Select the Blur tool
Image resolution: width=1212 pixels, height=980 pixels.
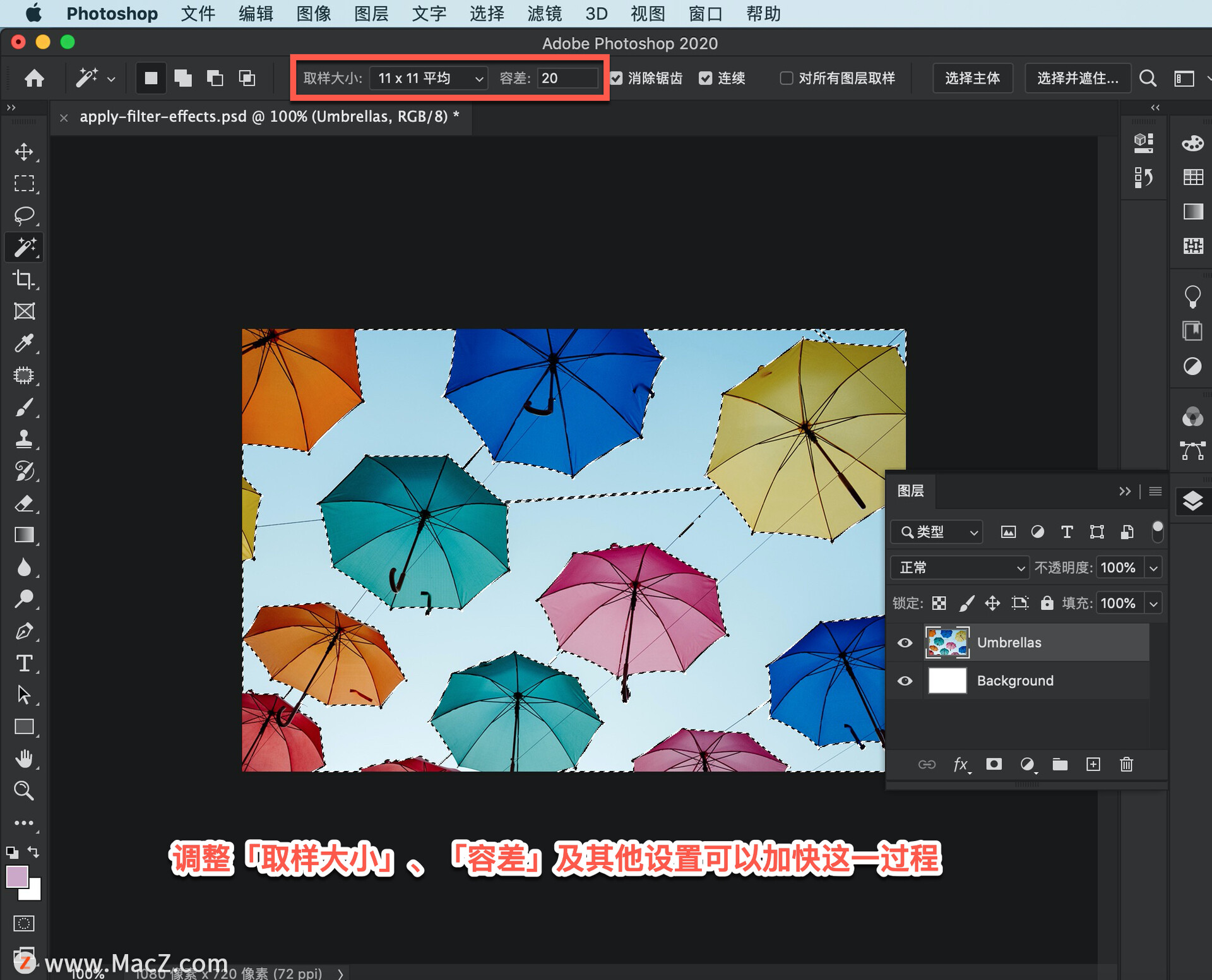[x=24, y=567]
